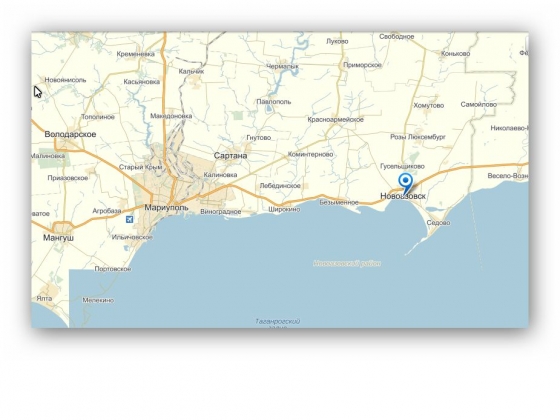The image size is (560, 420).
Task: Click the blue location pin at Новоазовск
Action: tap(405, 182)
